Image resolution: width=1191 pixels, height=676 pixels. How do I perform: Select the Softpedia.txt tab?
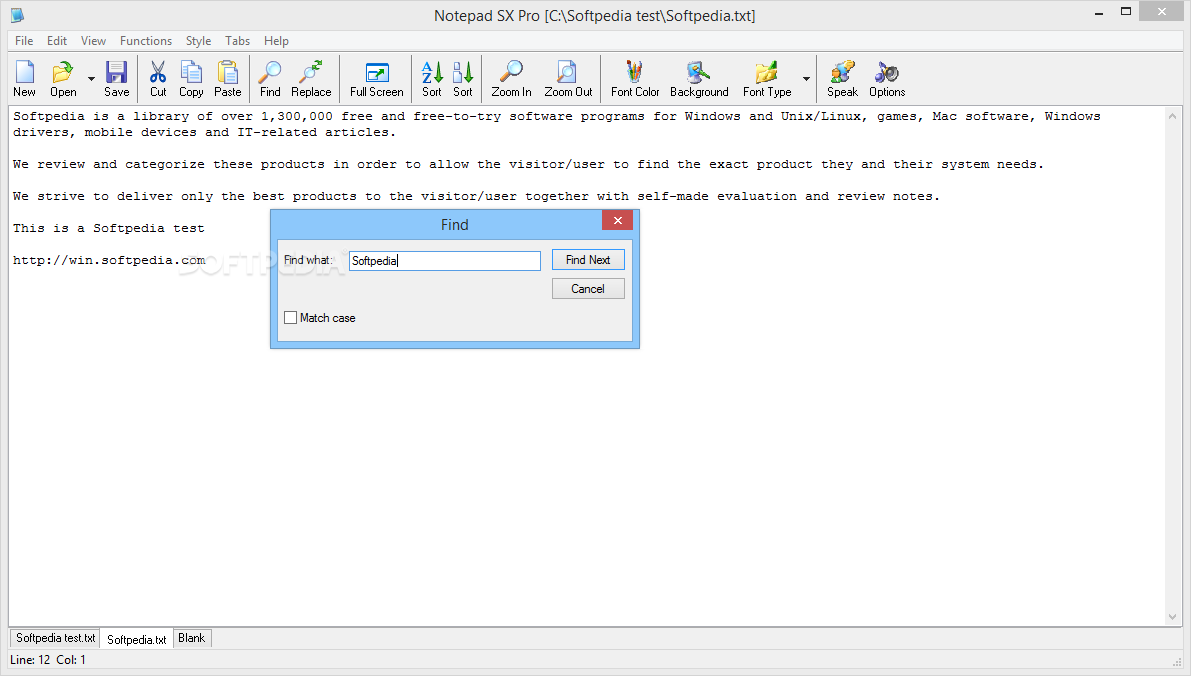(x=137, y=640)
